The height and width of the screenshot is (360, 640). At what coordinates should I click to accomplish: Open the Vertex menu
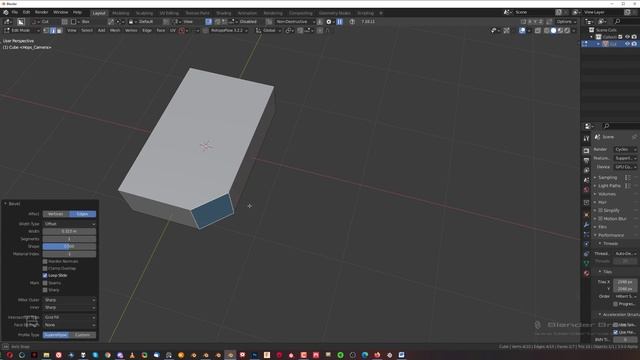pos(131,31)
